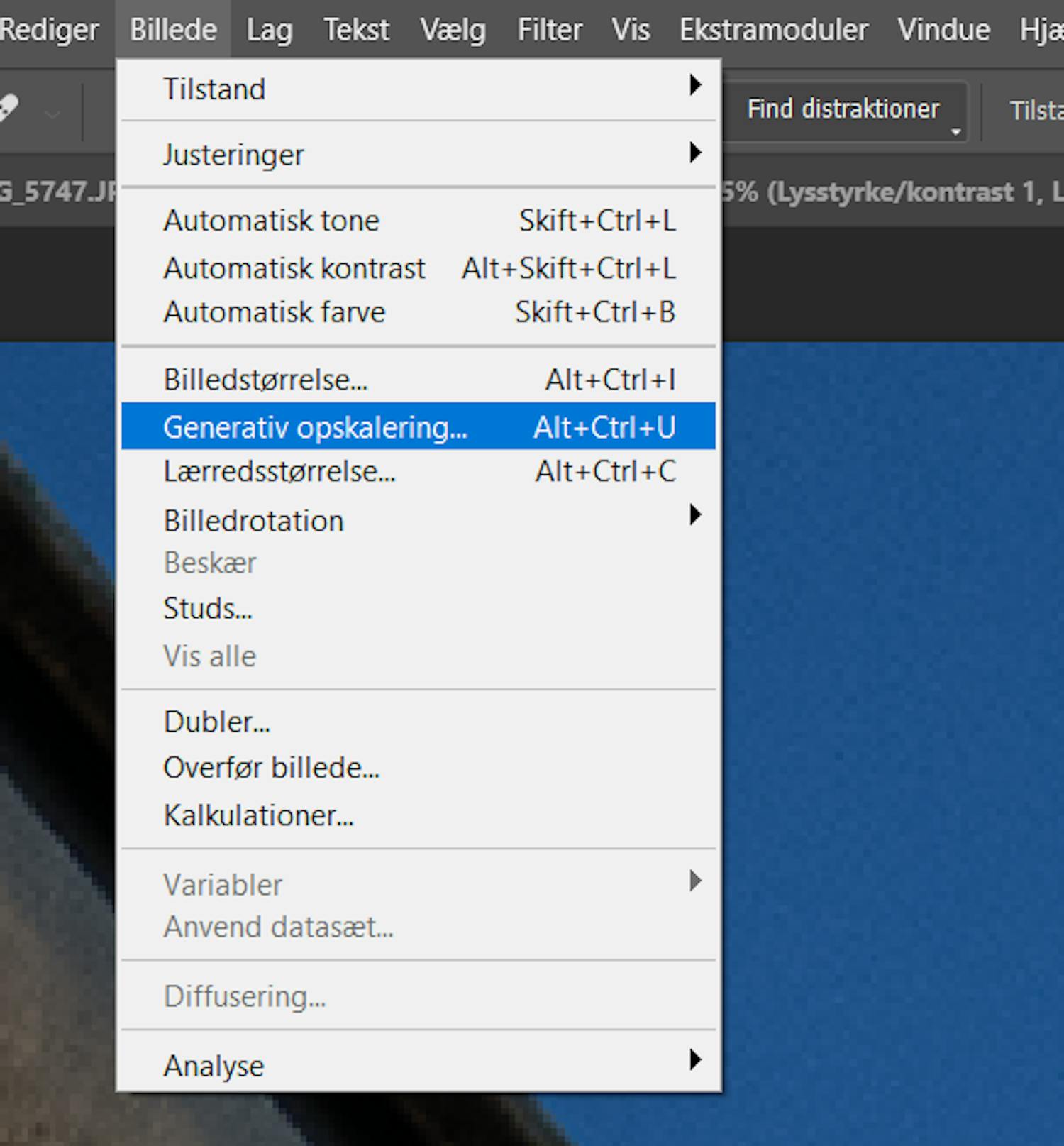1064x1146 pixels.
Task: Open Kalkulationer dialog
Action: 419,815
